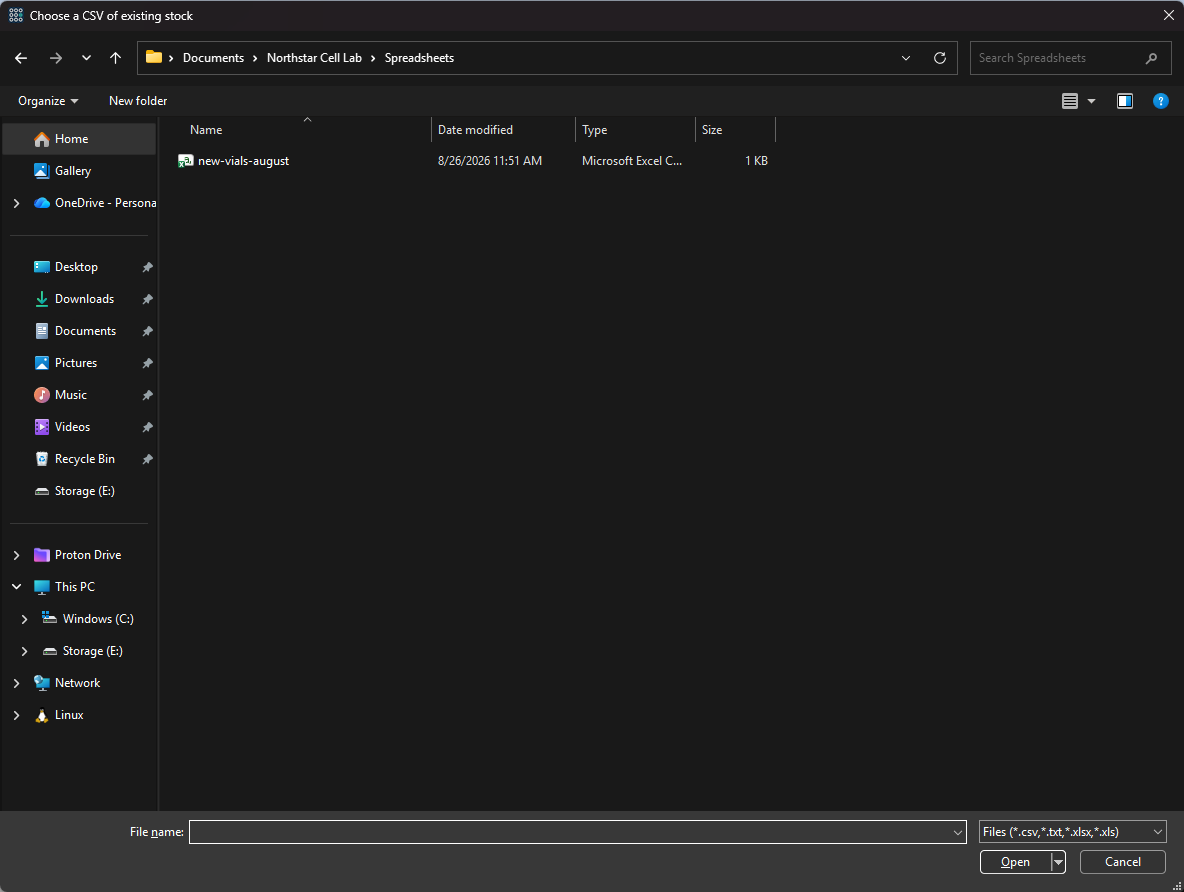Click the search magnifier icon
Viewport: 1184px width, 892px height.
[x=1152, y=58]
